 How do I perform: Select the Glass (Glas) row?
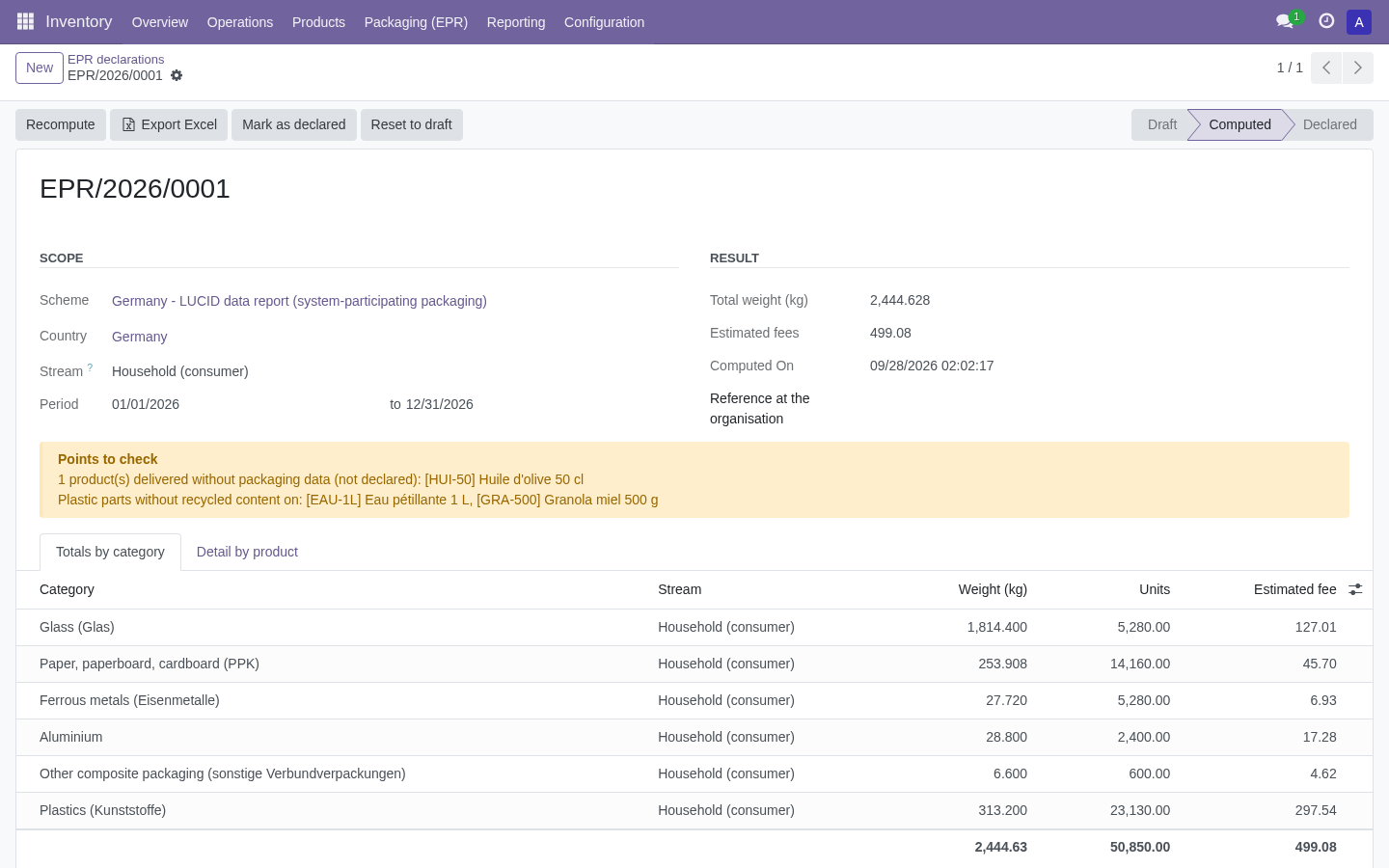pyautogui.click(x=694, y=627)
